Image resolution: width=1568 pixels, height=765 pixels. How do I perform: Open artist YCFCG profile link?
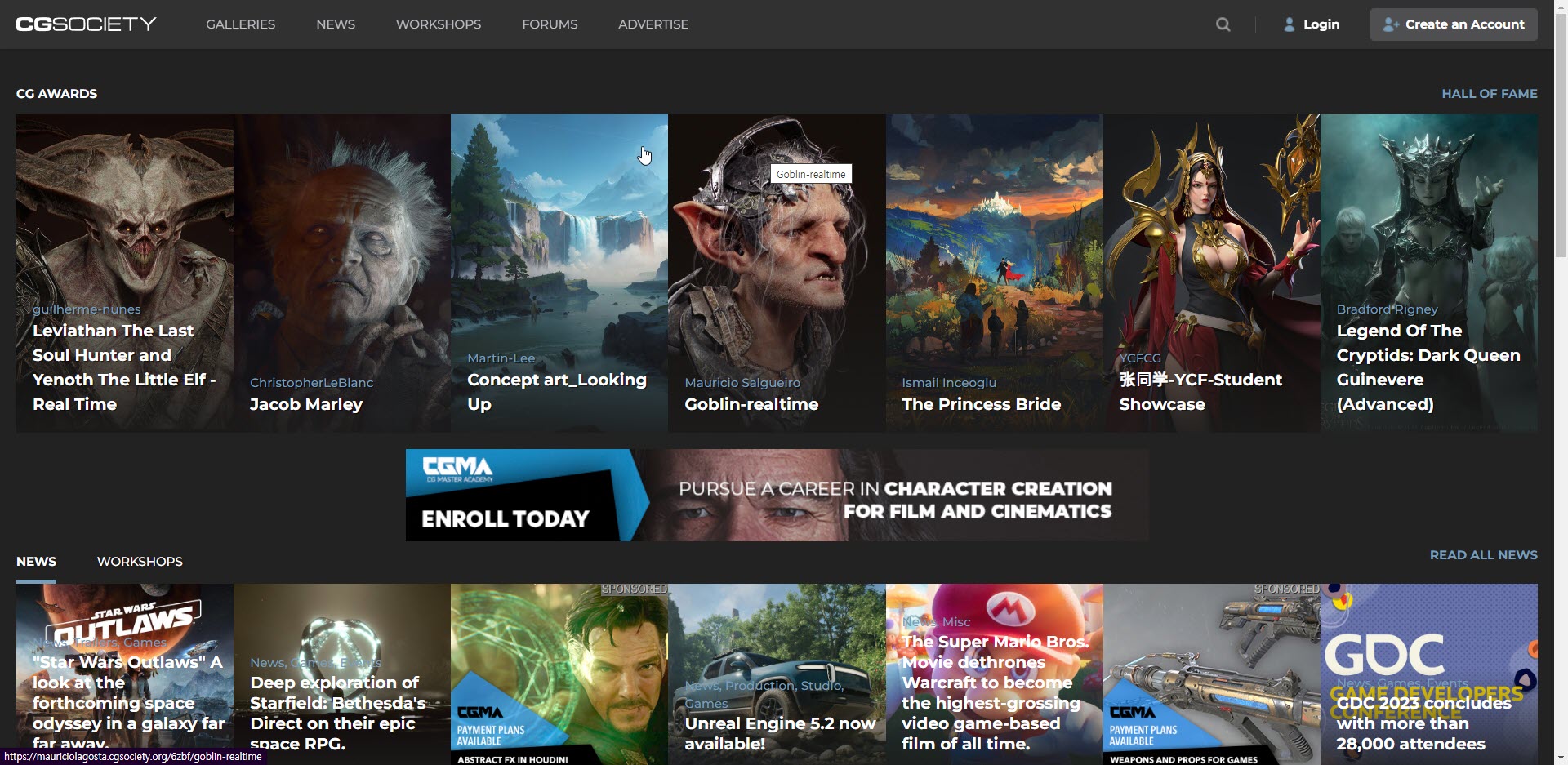[1140, 358]
